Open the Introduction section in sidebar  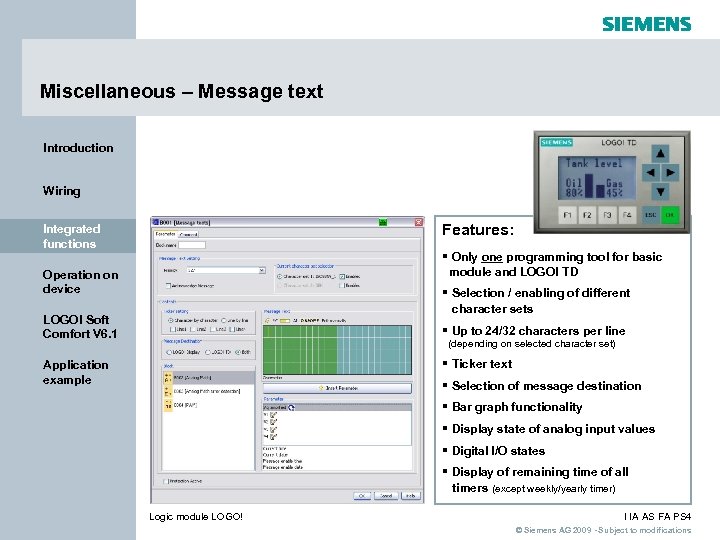coord(78,148)
